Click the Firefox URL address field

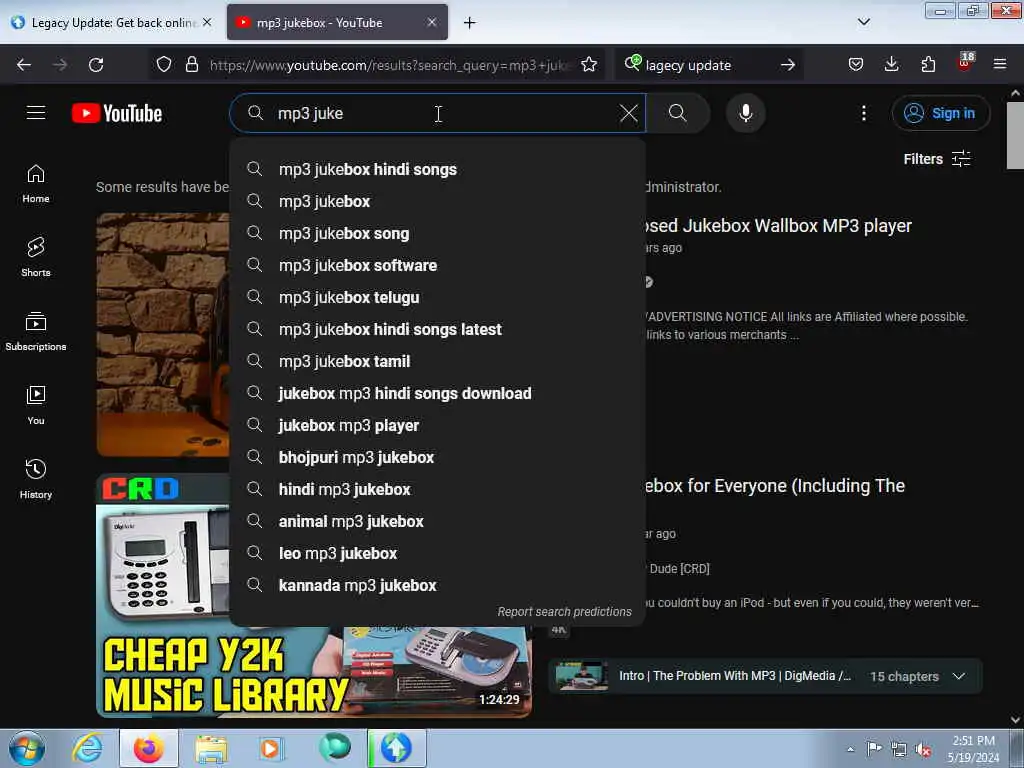390,65
